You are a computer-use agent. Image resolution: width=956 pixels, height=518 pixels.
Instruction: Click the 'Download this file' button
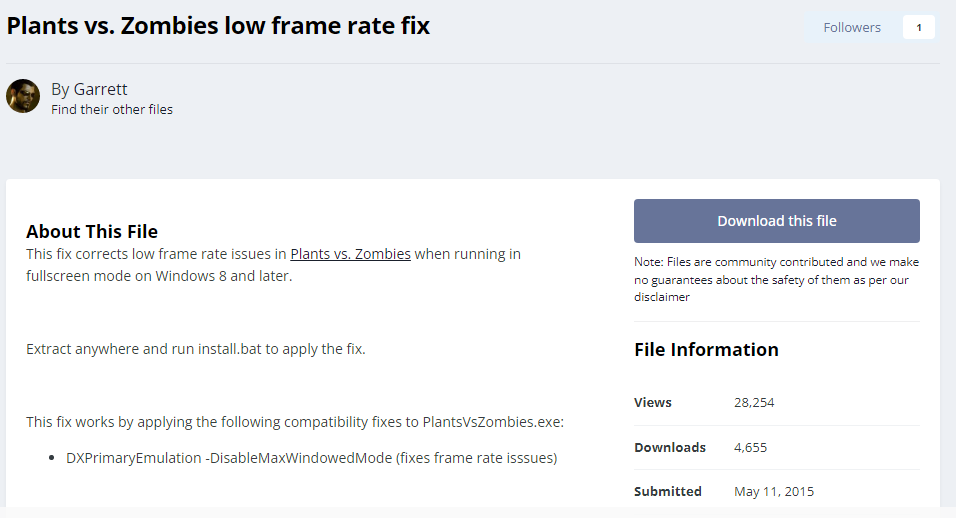point(776,221)
